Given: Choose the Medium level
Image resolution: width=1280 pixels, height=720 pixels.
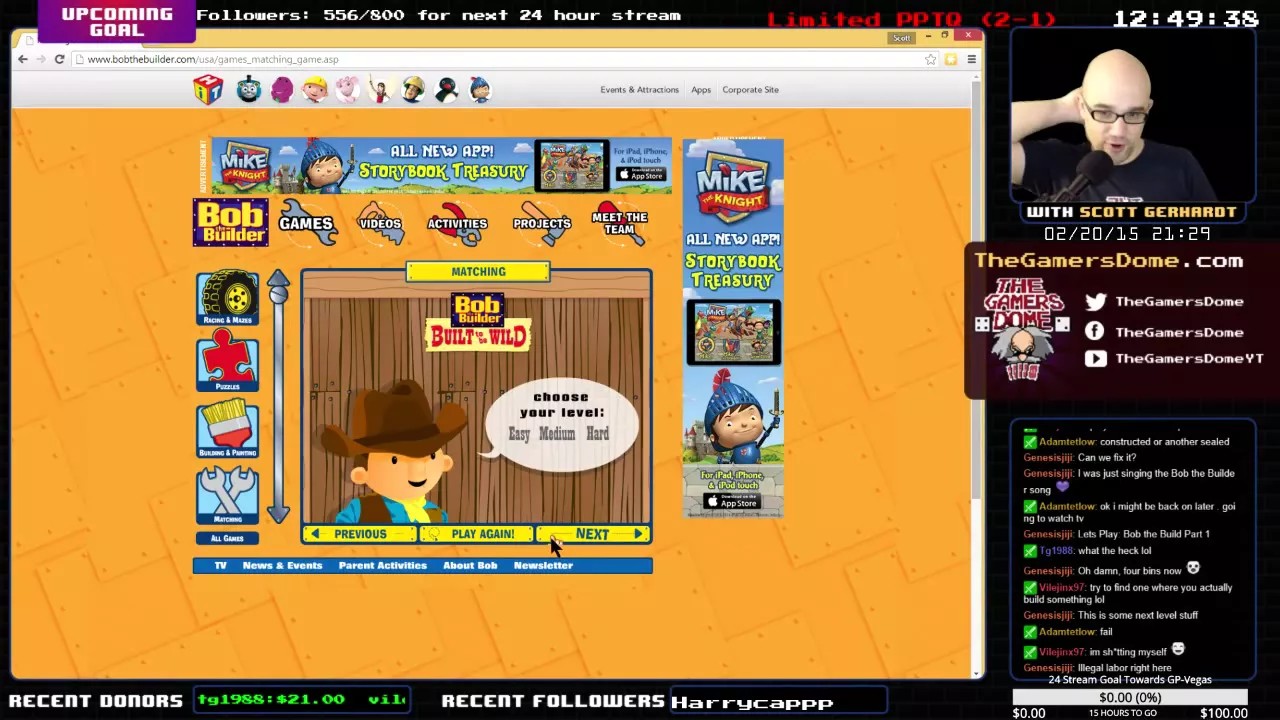Looking at the screenshot, I should [x=557, y=433].
